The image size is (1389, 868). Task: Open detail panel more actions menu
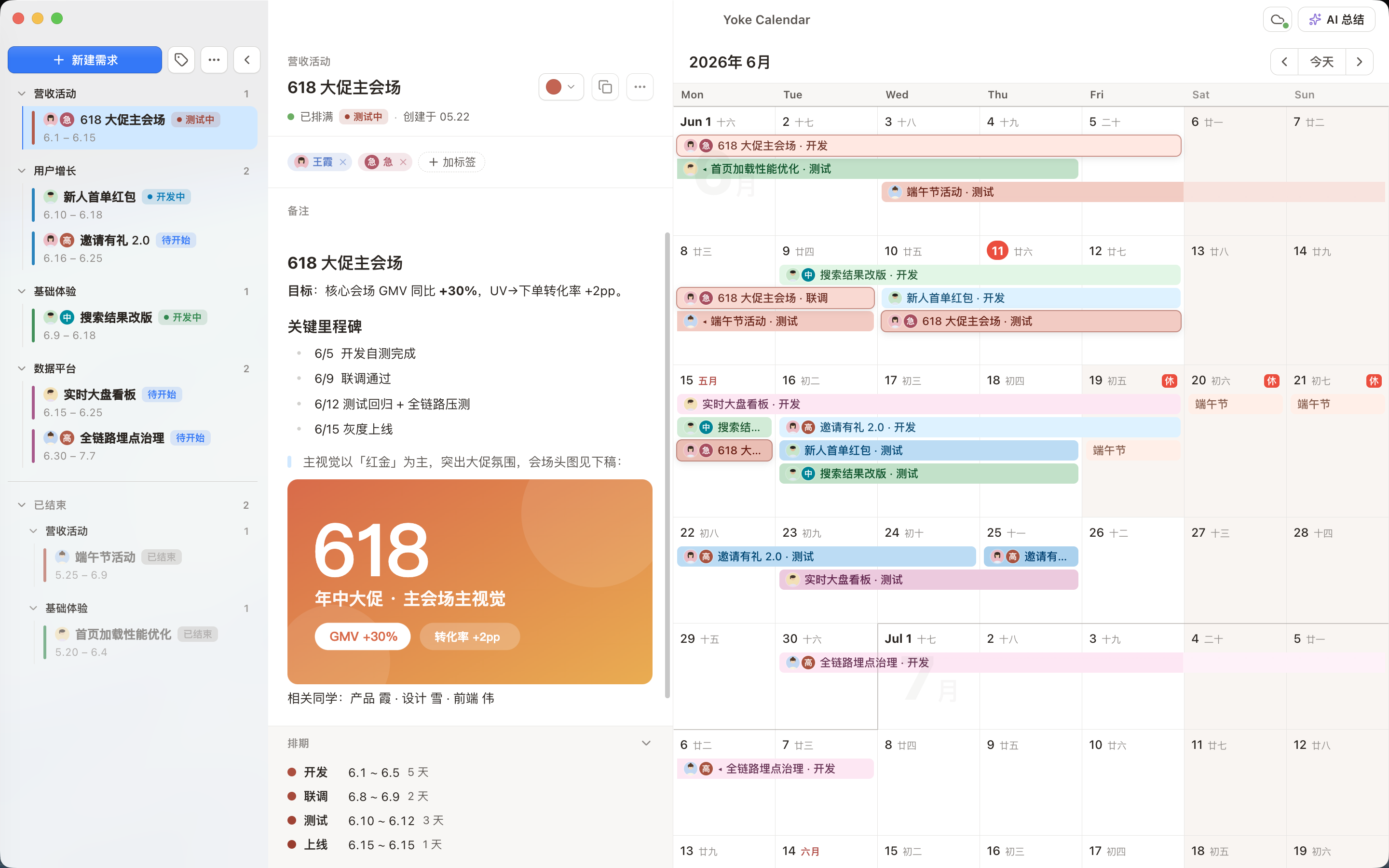[640, 87]
